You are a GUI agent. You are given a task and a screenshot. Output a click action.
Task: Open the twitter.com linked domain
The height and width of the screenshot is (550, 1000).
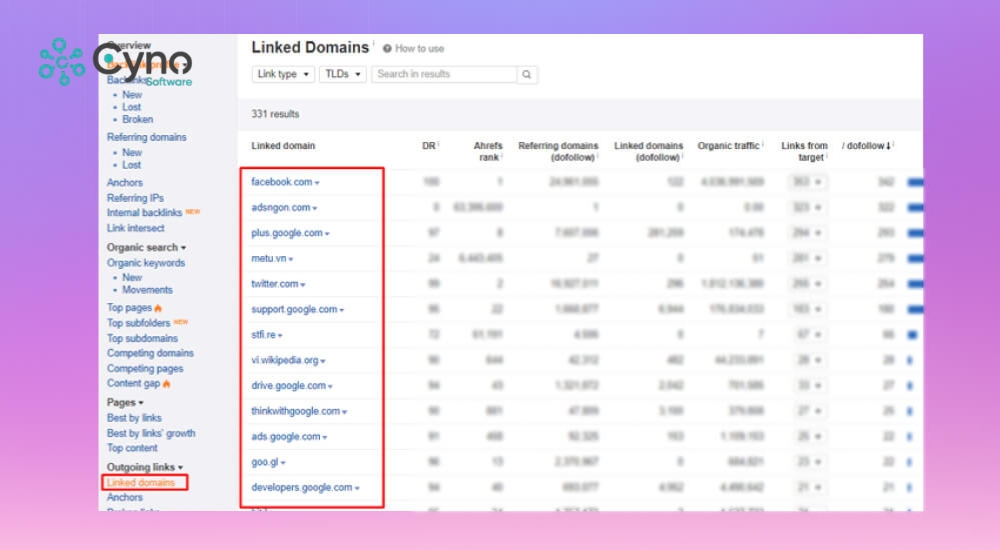pyautogui.click(x=274, y=284)
